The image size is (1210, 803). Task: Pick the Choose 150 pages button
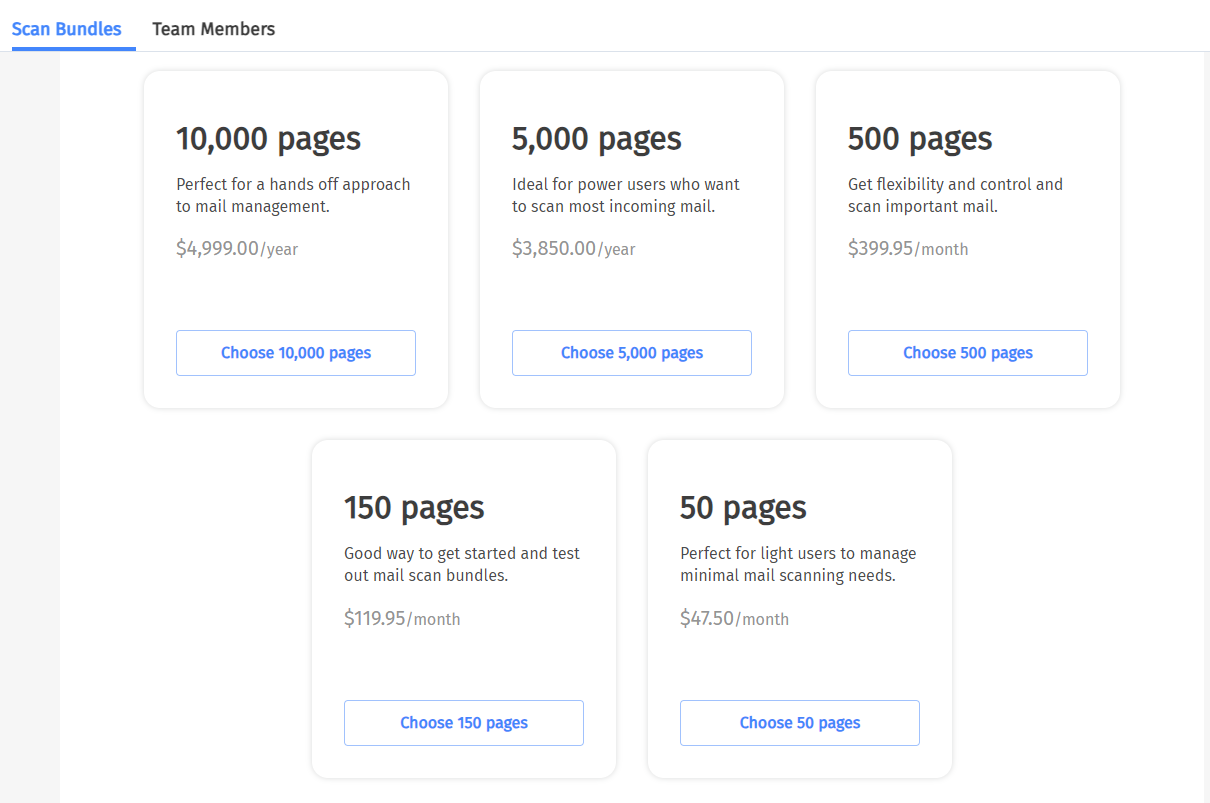coord(463,723)
